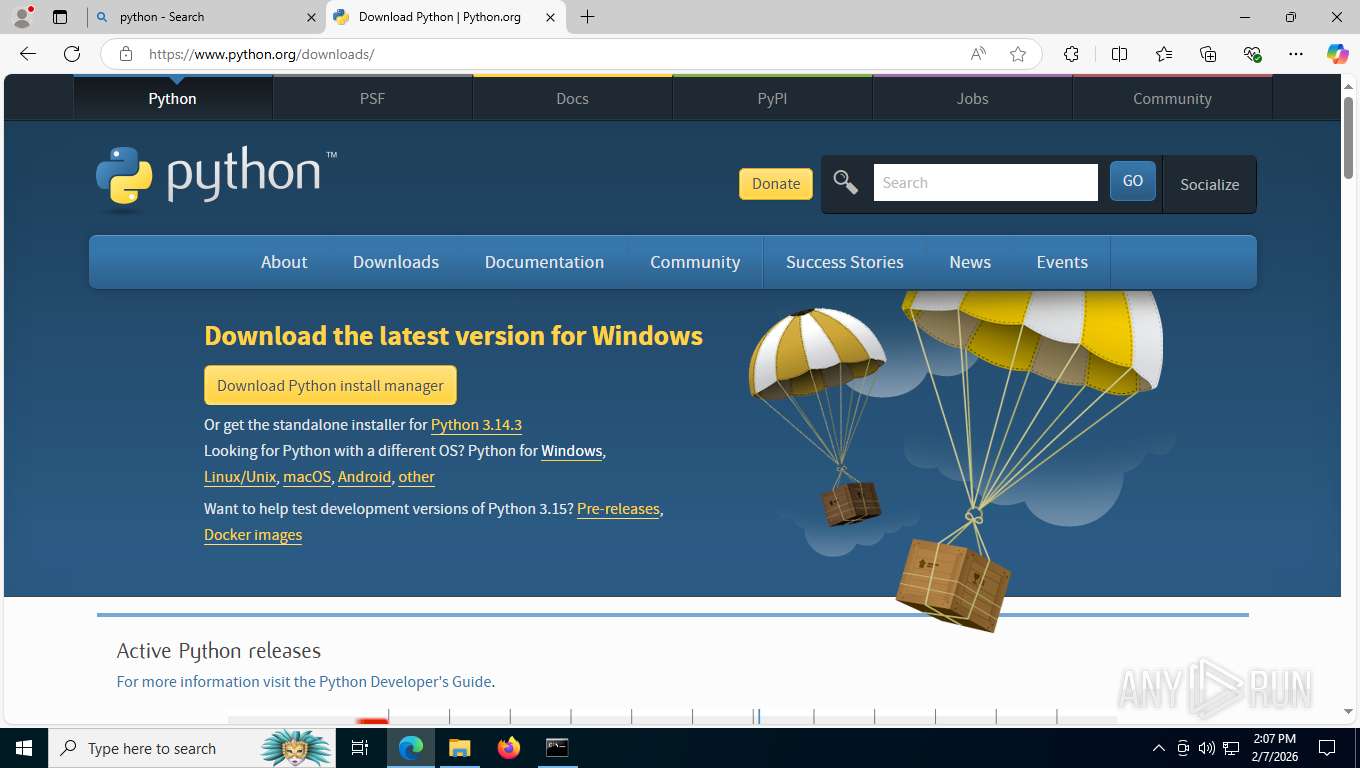Image resolution: width=1360 pixels, height=768 pixels.
Task: Open the Documentation menu
Action: [x=544, y=262]
